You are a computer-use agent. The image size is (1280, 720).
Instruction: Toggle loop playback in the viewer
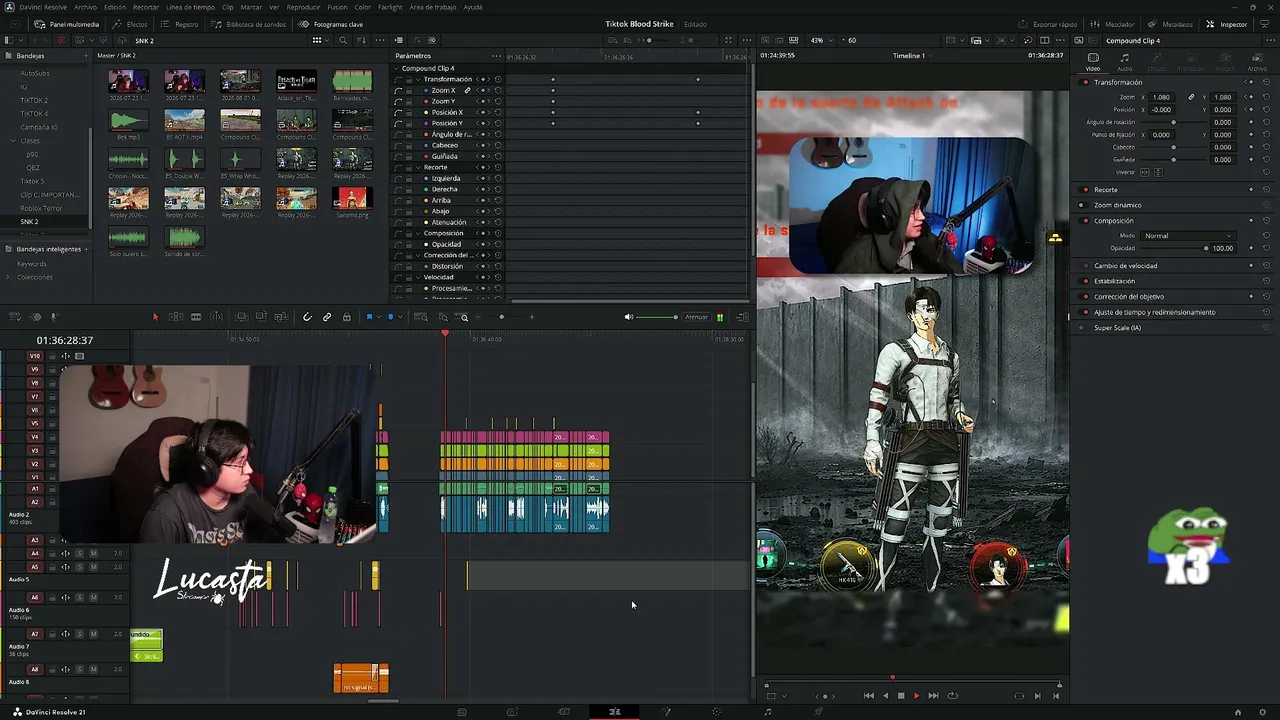pyautogui.click(x=952, y=696)
